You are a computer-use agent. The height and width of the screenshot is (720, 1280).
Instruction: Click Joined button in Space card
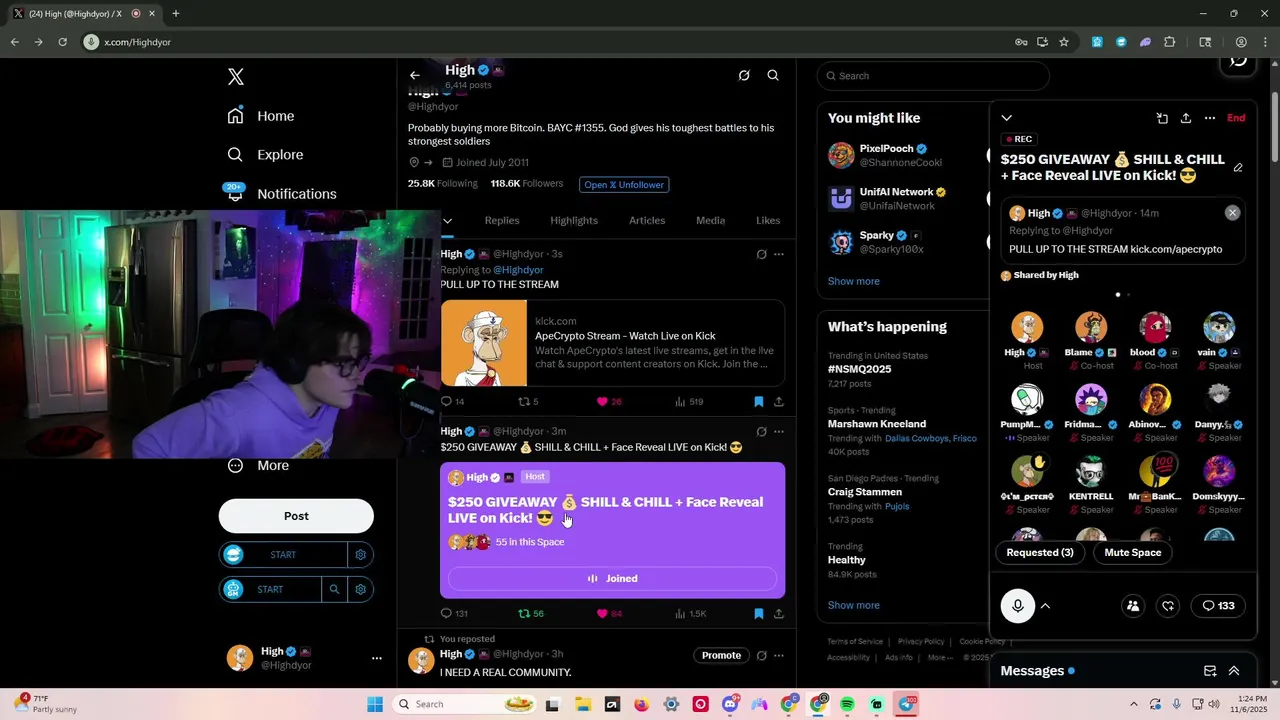(x=612, y=579)
